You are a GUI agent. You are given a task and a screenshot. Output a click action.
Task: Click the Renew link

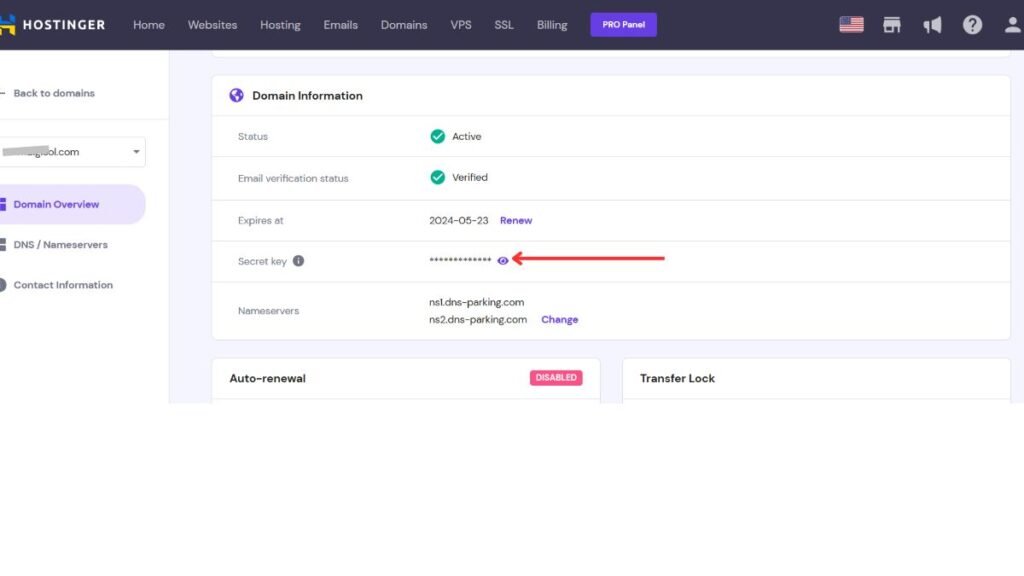(x=516, y=221)
